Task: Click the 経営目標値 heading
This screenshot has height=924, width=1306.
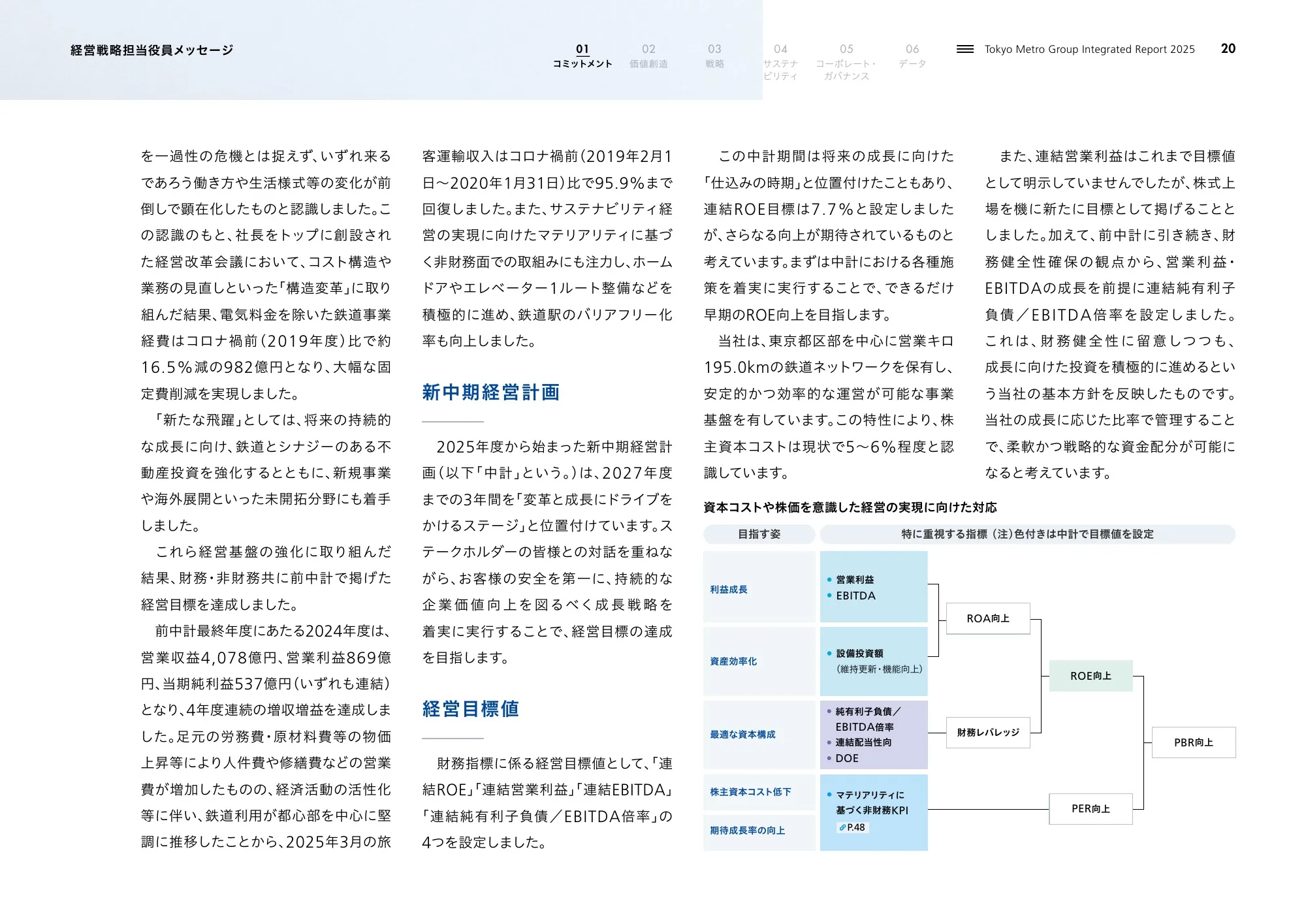Action: (470, 709)
